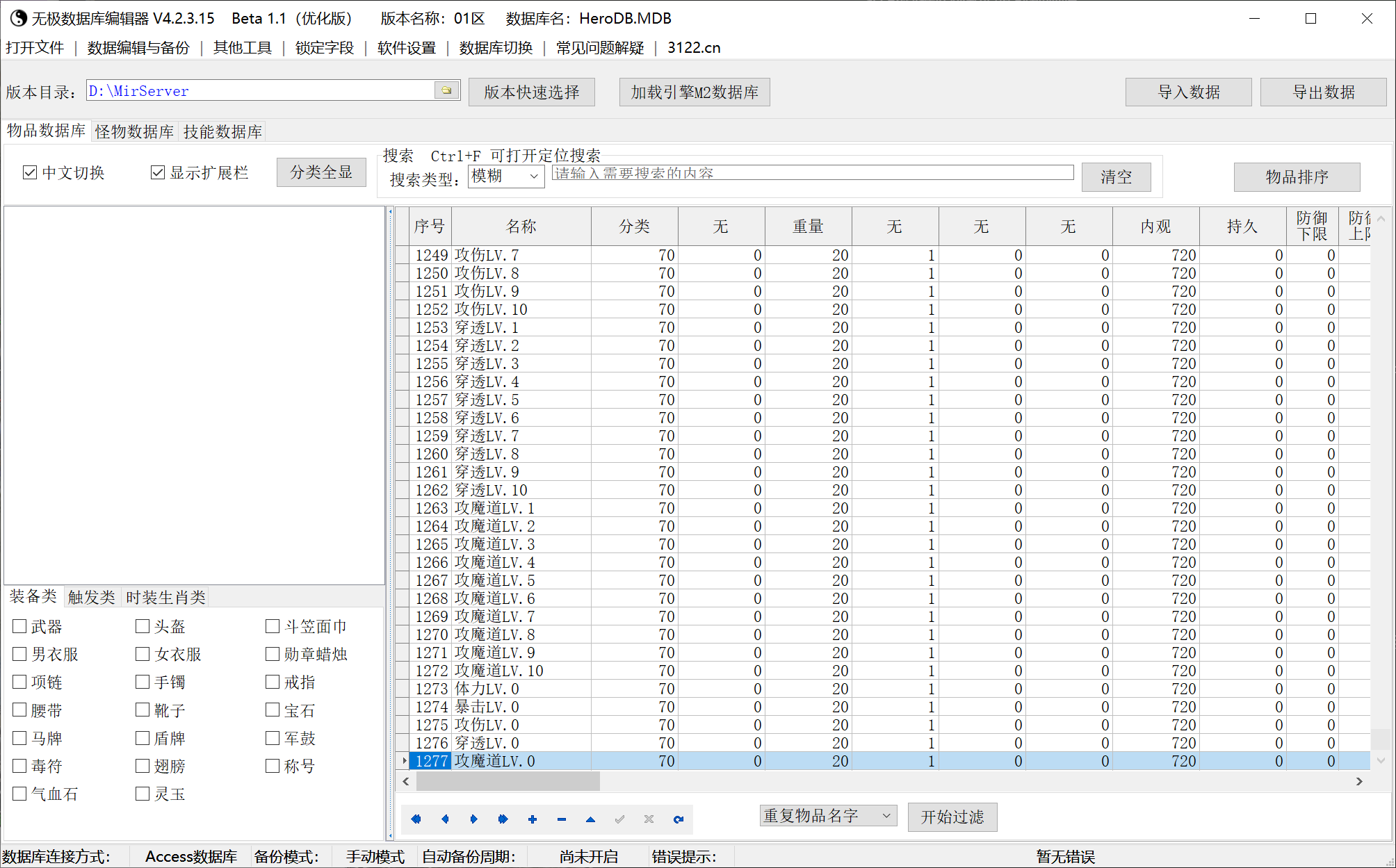Click the 开始过滤 button
Viewport: 1396px width, 868px height.
pyautogui.click(x=952, y=817)
